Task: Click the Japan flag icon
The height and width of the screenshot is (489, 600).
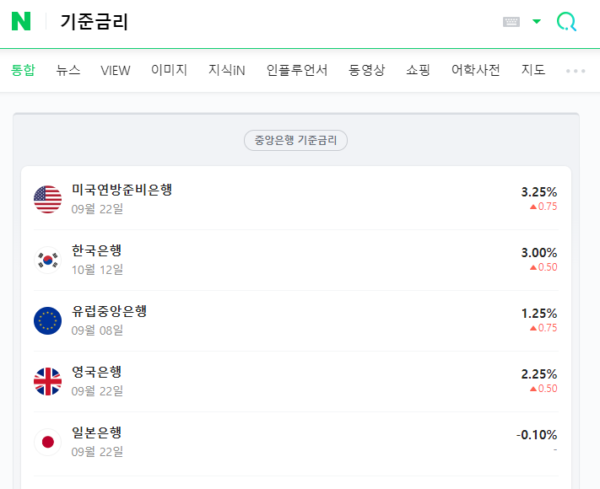Action: [x=47, y=441]
